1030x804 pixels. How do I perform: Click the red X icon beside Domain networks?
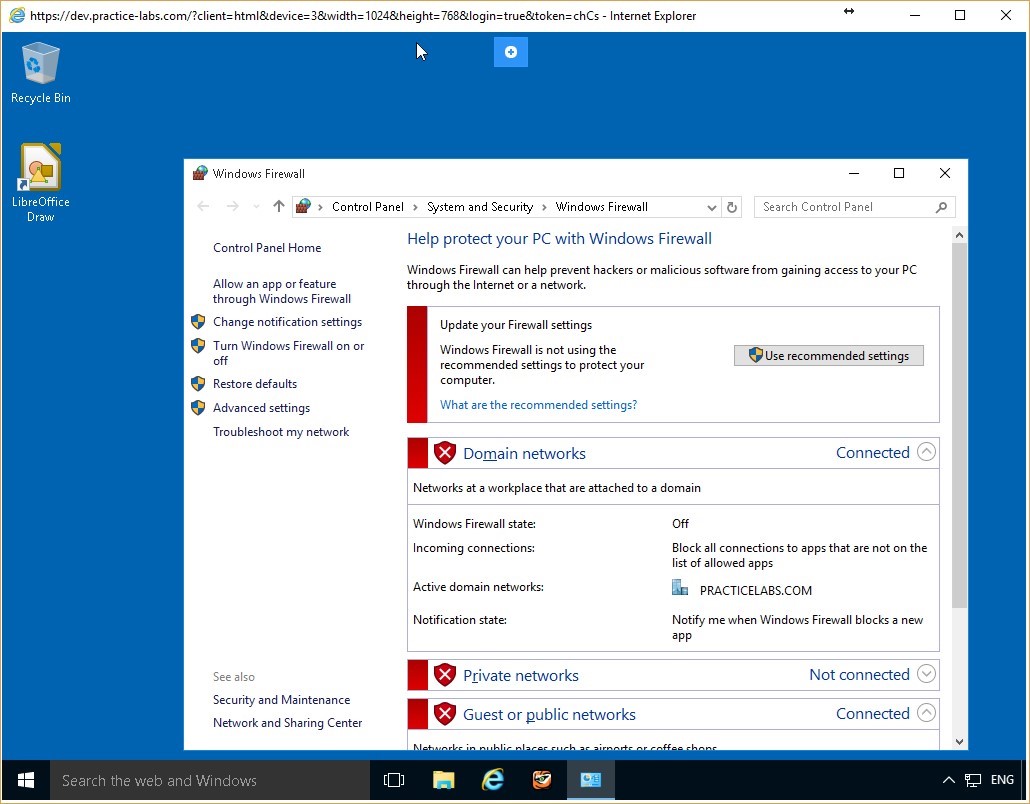pyautogui.click(x=445, y=452)
